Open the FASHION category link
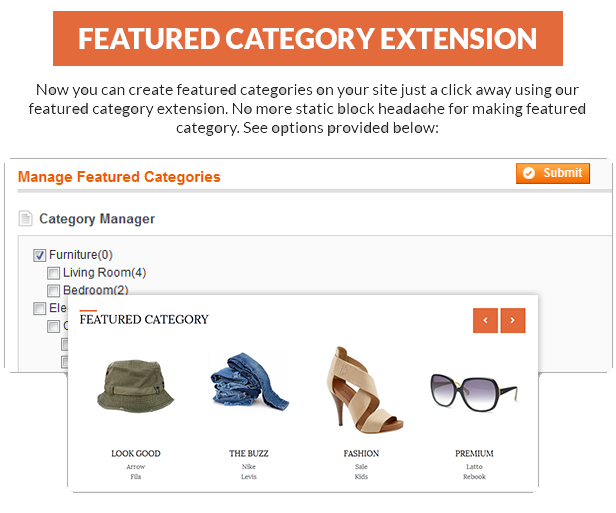This screenshot has width=616, height=513. point(361,454)
